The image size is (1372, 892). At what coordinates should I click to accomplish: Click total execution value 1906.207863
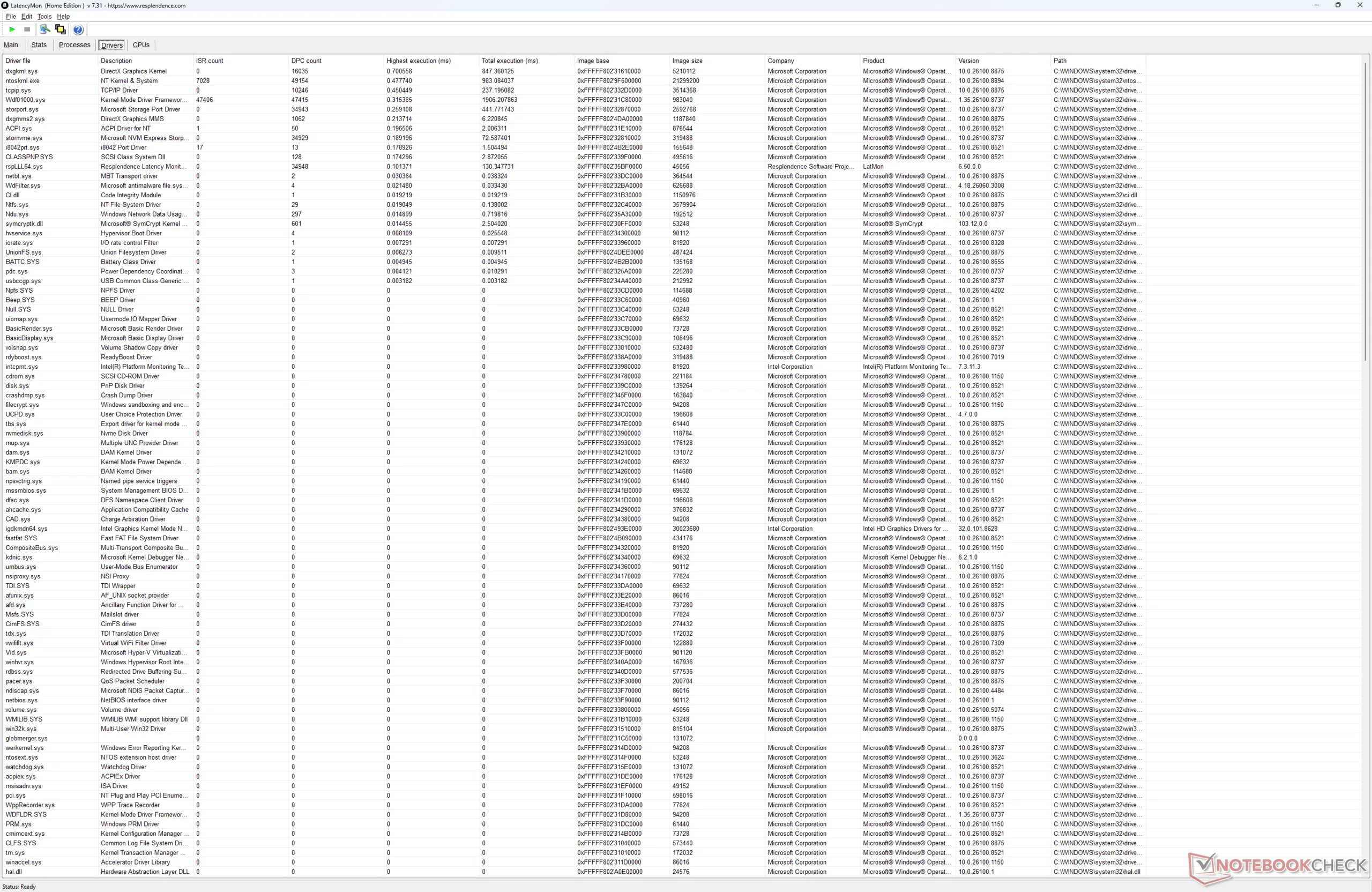point(499,100)
